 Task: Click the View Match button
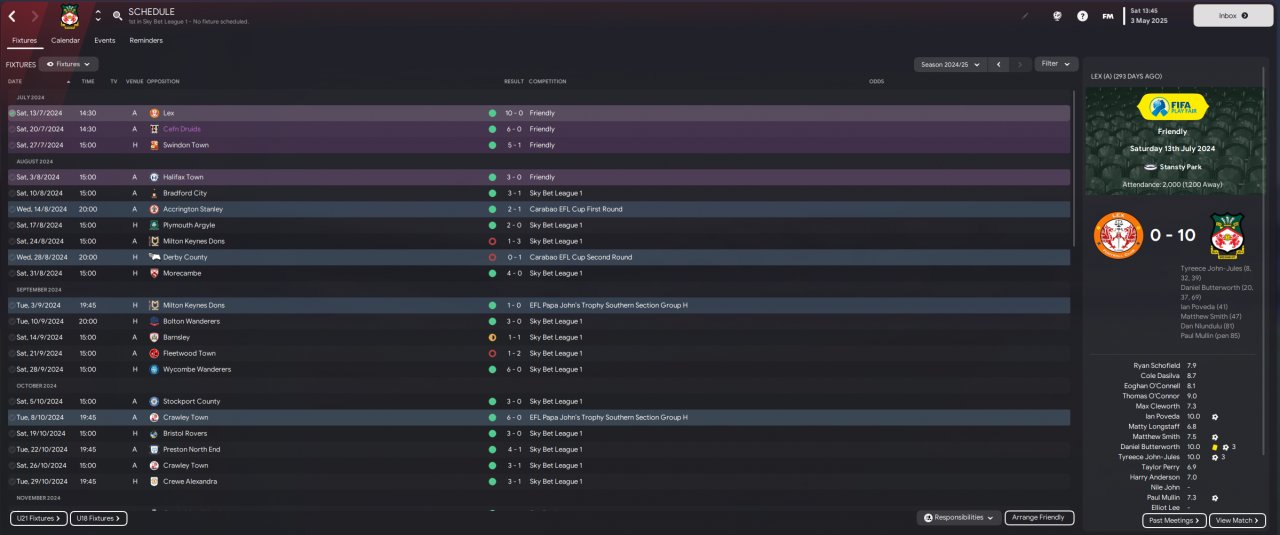pos(1237,520)
